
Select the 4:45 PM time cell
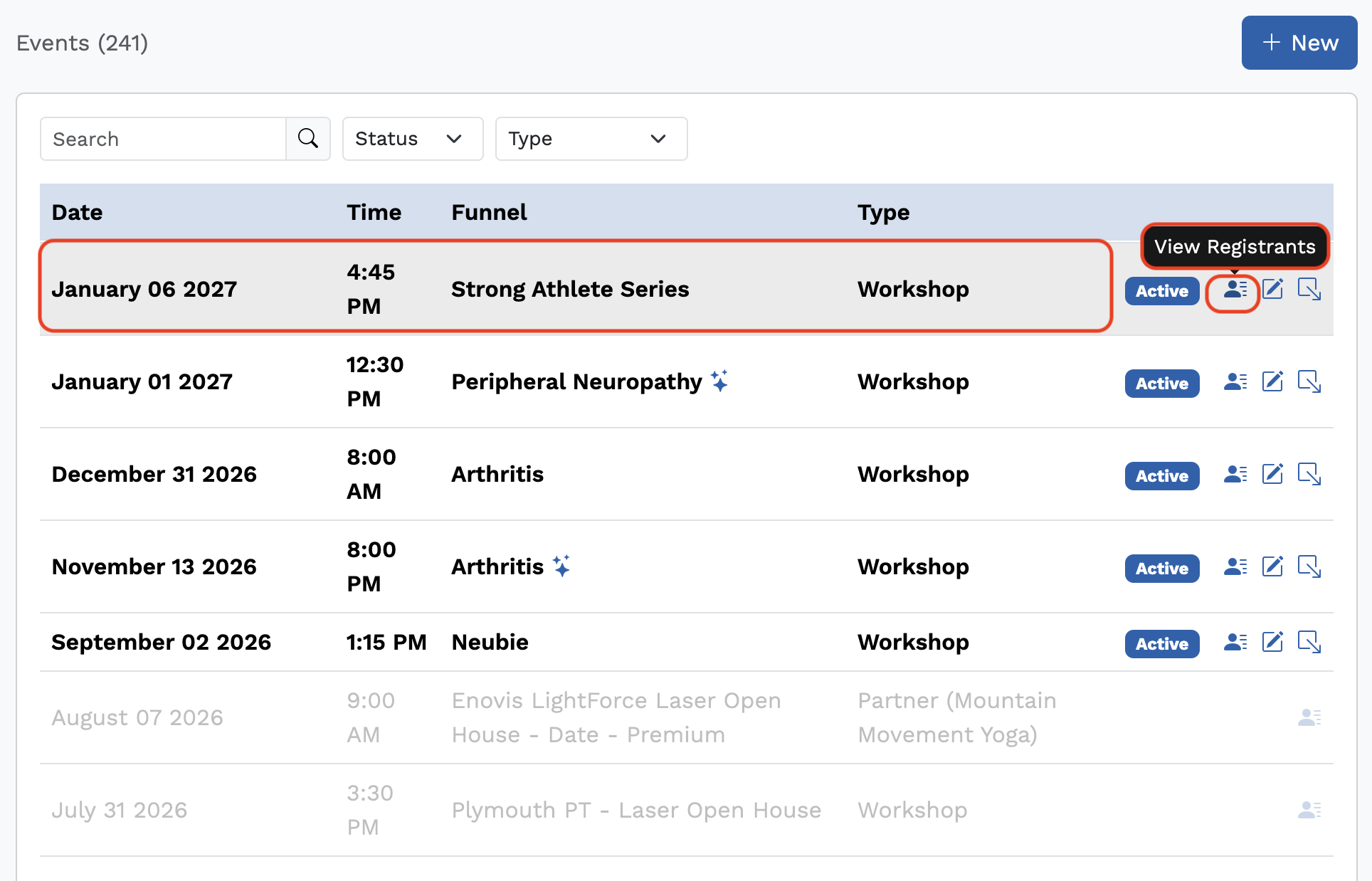371,289
